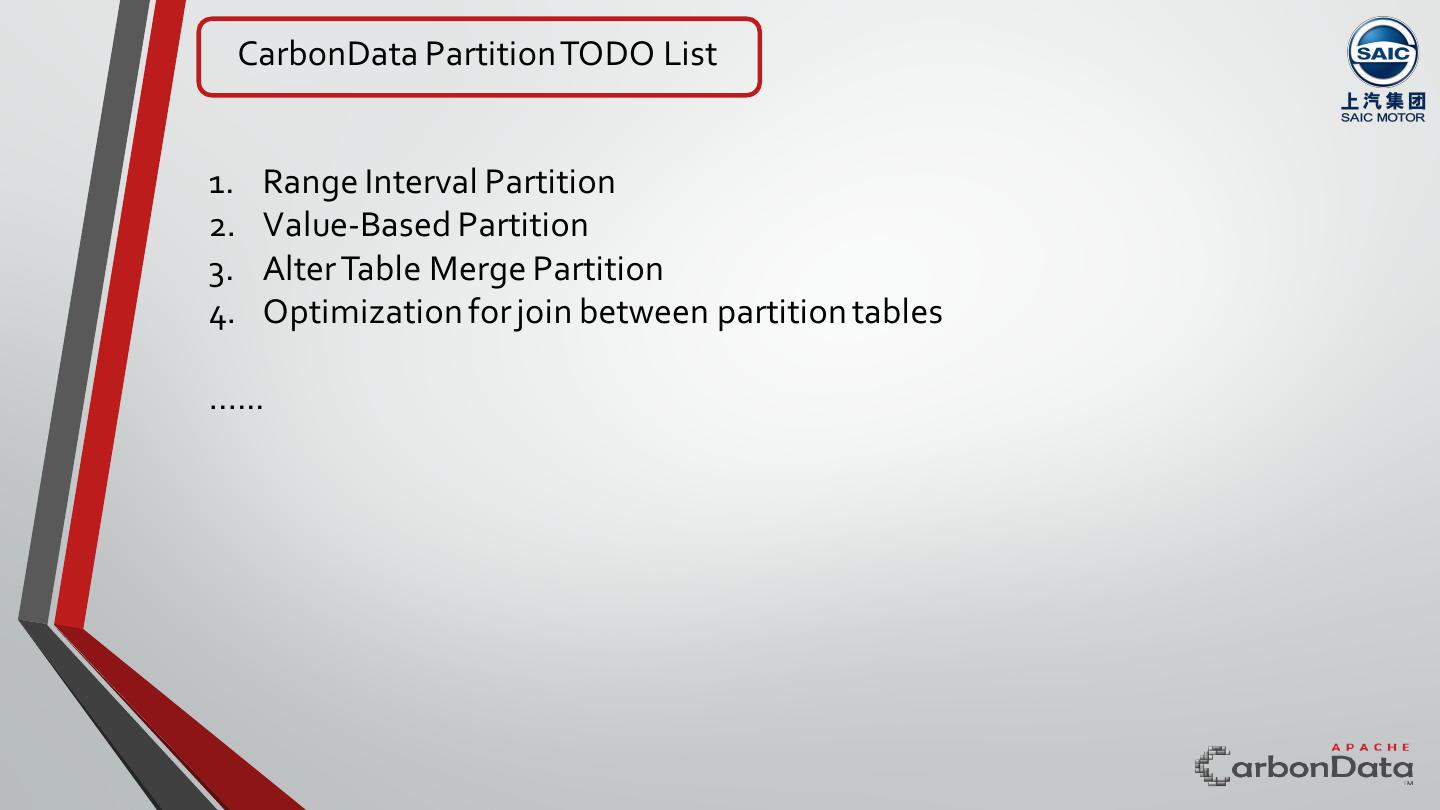
Task: Click the 'arbonData' wordmark in bottom logo
Action: [1322, 768]
